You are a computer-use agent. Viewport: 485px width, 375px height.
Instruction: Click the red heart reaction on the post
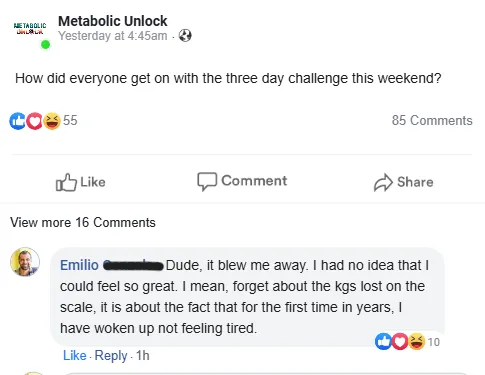pyautogui.click(x=34, y=121)
